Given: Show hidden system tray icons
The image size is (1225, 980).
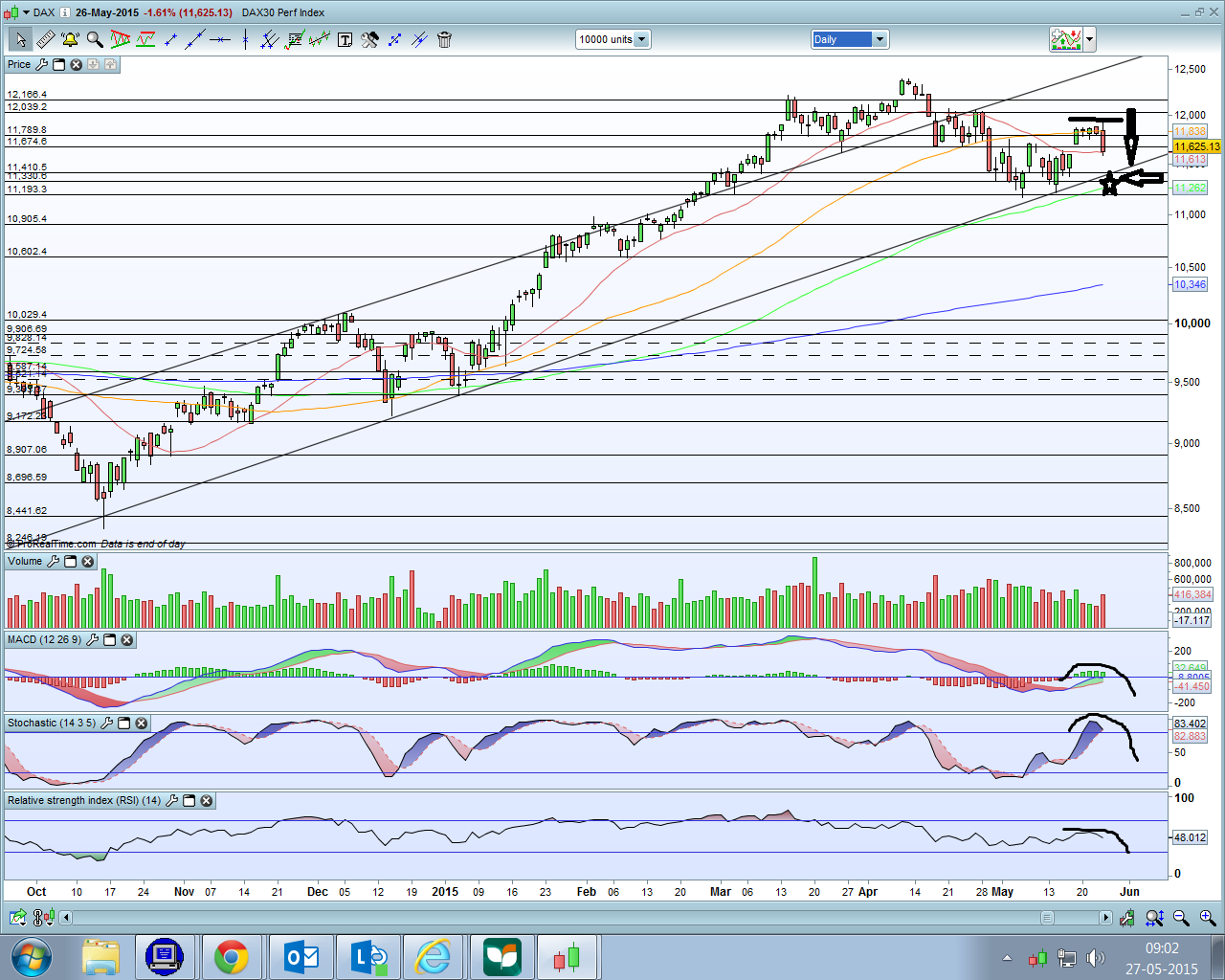Looking at the screenshot, I should pos(1007,958).
